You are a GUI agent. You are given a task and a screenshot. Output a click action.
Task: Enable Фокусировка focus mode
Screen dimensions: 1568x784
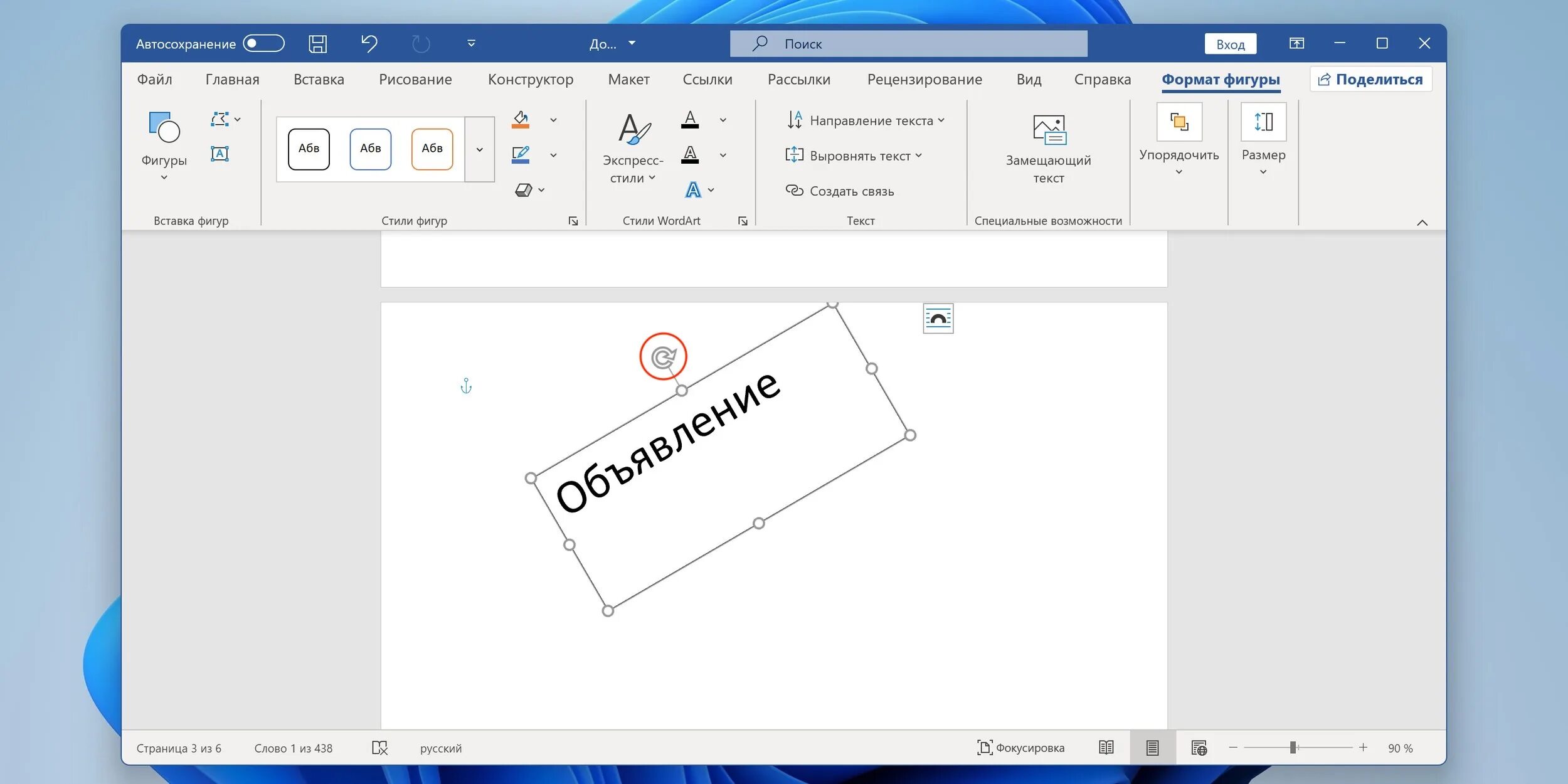pyautogui.click(x=1020, y=748)
